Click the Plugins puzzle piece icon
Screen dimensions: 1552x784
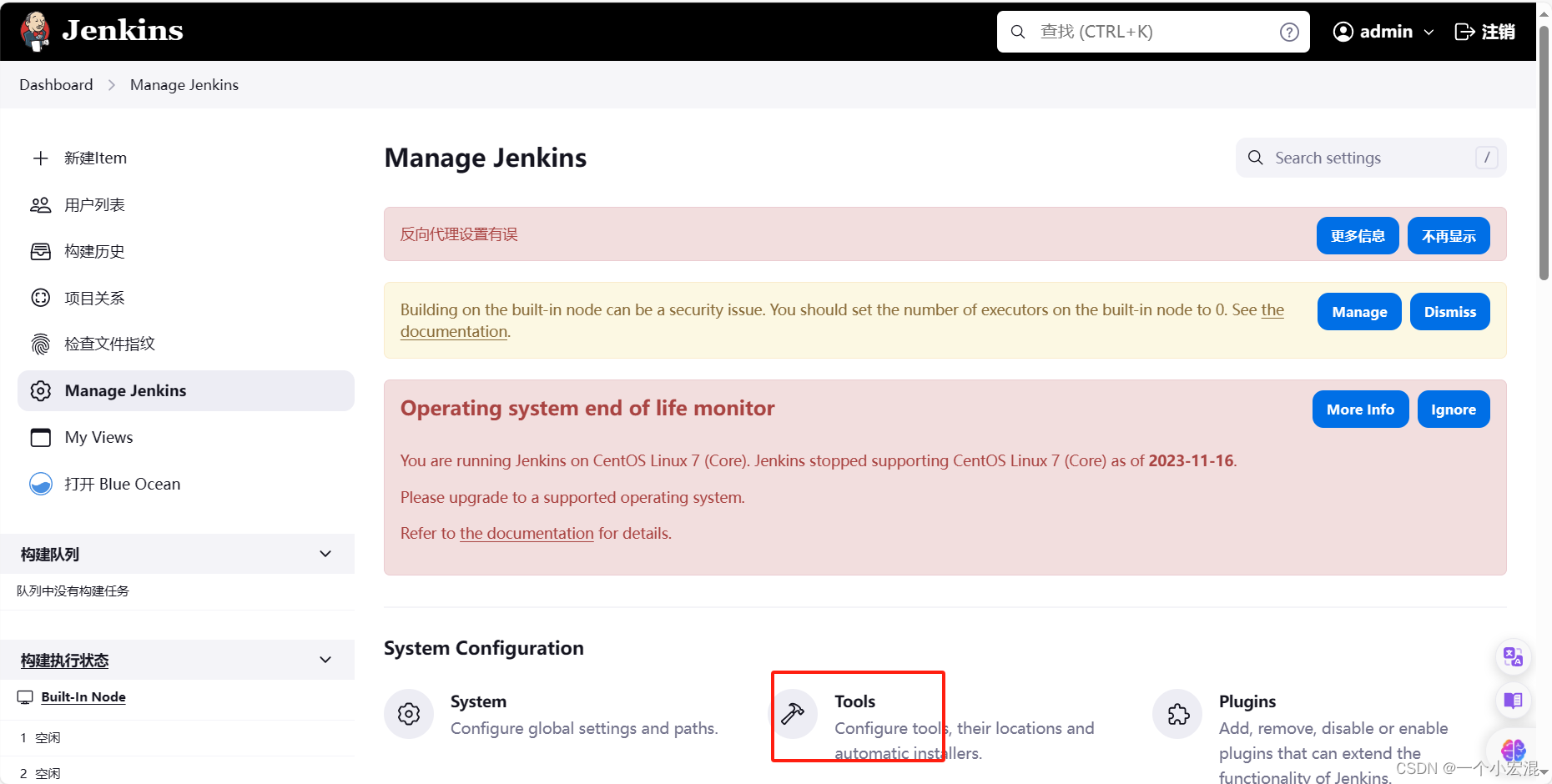click(x=1177, y=714)
